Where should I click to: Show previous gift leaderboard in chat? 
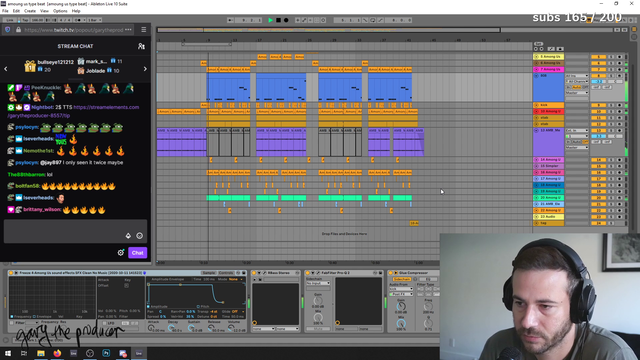(6, 69)
